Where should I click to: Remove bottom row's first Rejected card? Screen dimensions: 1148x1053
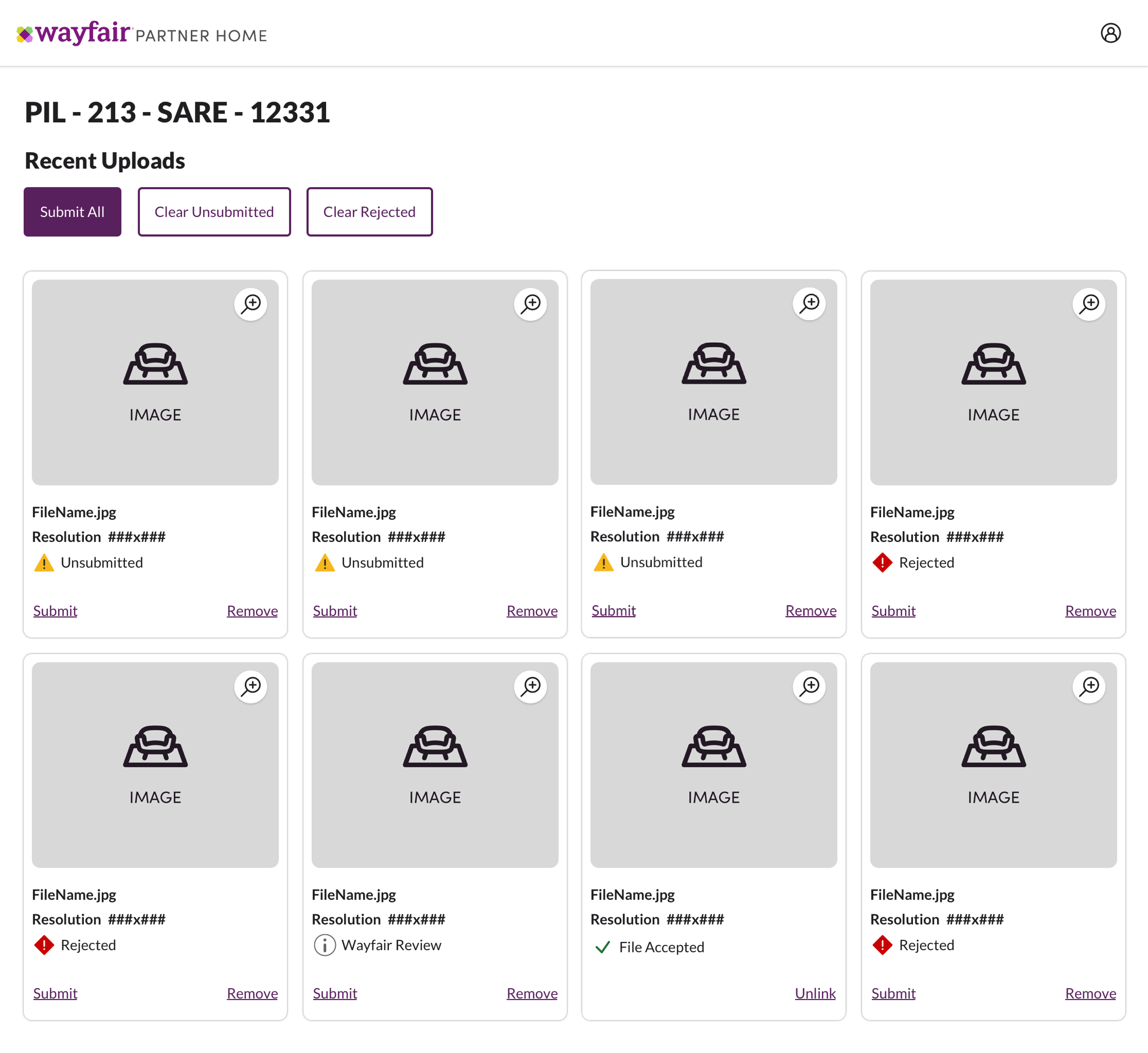(x=252, y=993)
